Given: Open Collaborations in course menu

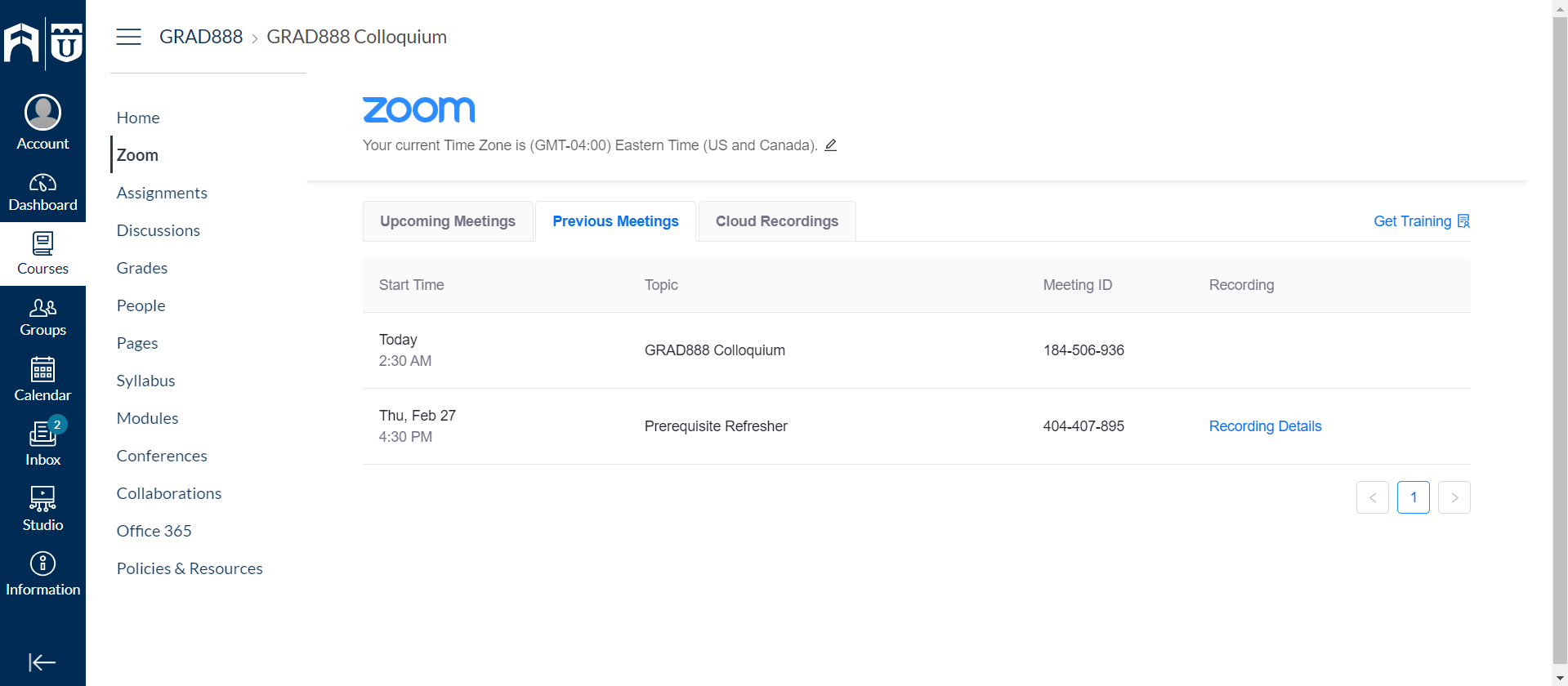Looking at the screenshot, I should tap(169, 493).
